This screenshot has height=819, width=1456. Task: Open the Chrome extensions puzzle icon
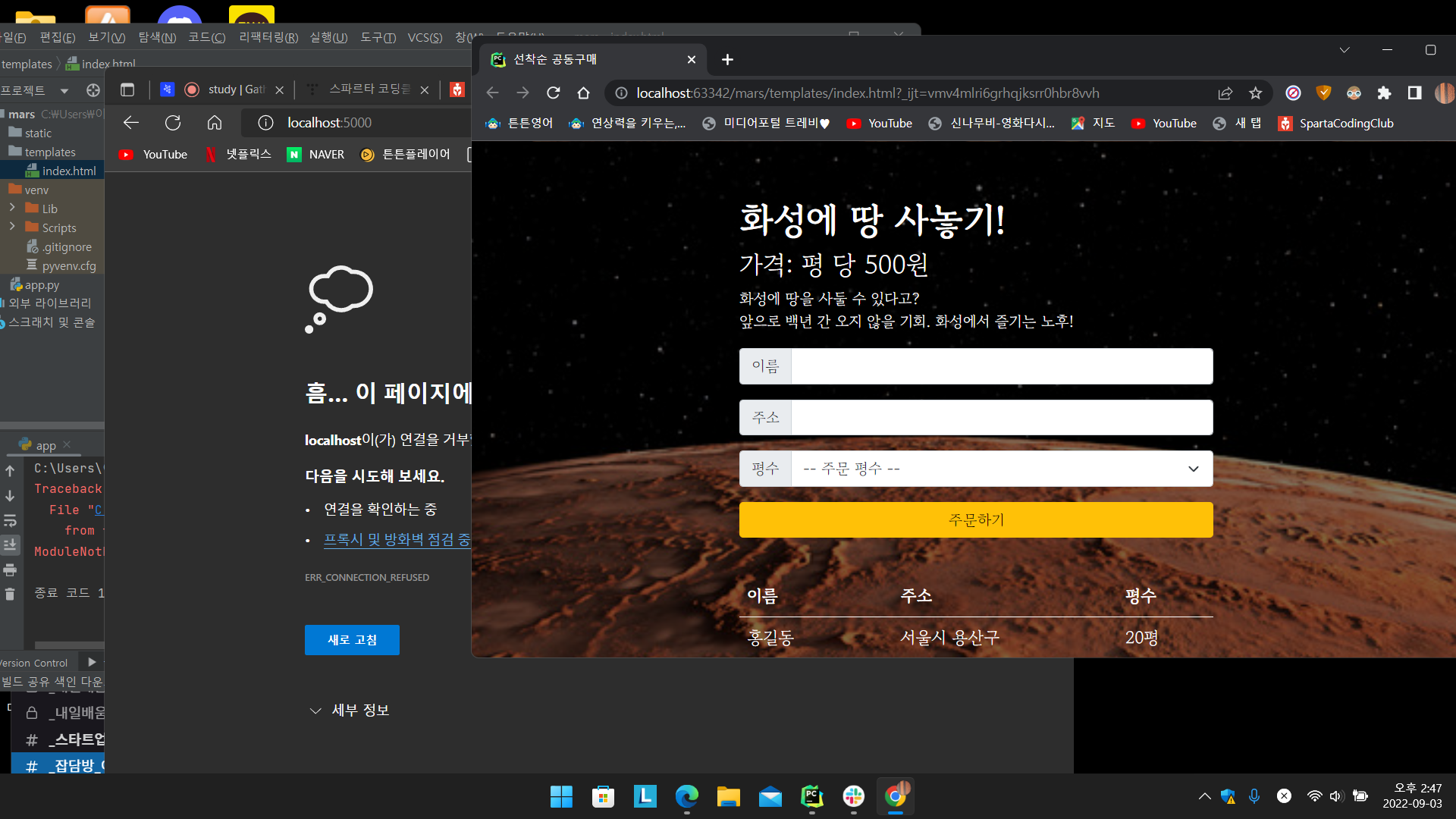pos(1384,93)
